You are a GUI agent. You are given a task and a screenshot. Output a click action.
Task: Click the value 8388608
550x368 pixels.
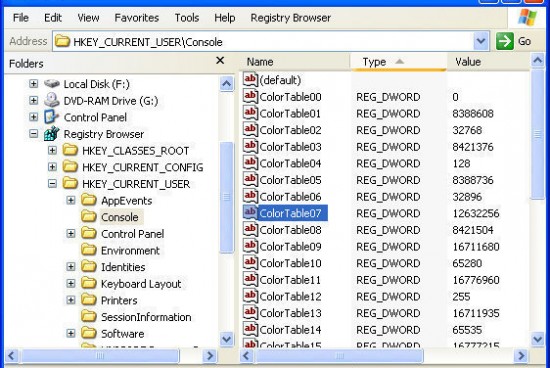point(473,113)
